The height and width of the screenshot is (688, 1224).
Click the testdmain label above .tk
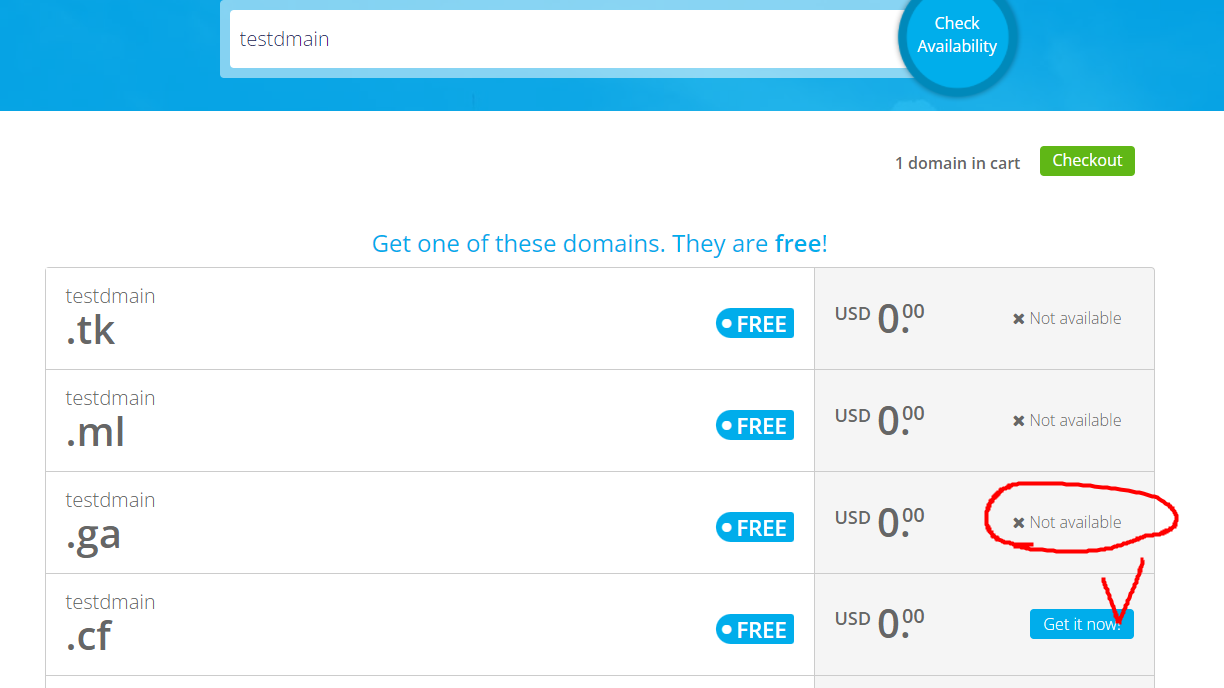click(111, 296)
